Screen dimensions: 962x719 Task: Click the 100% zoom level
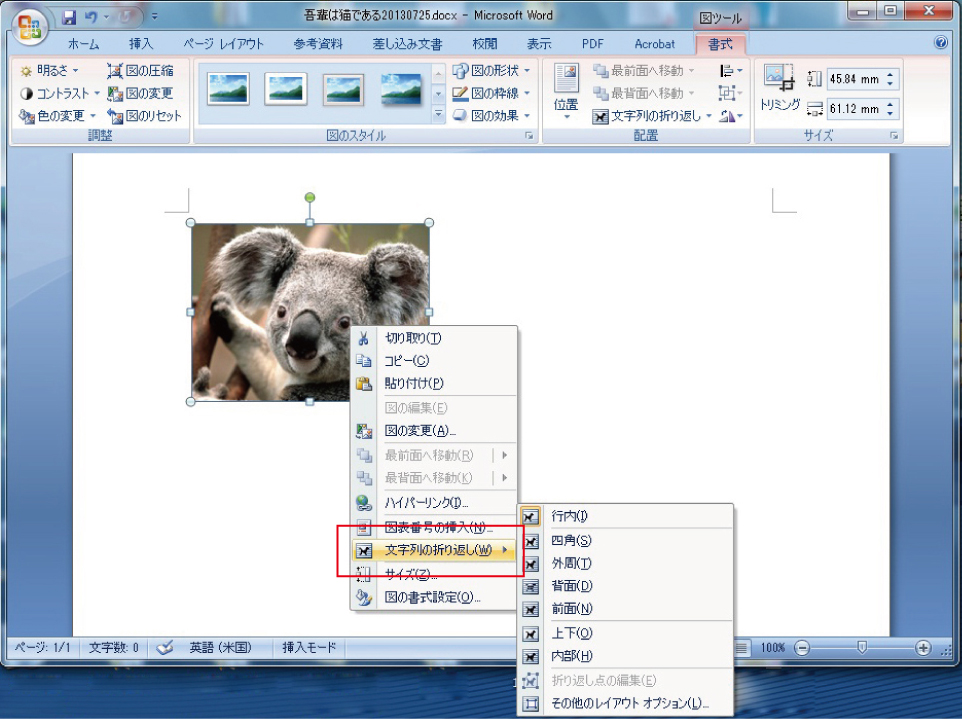pos(772,648)
